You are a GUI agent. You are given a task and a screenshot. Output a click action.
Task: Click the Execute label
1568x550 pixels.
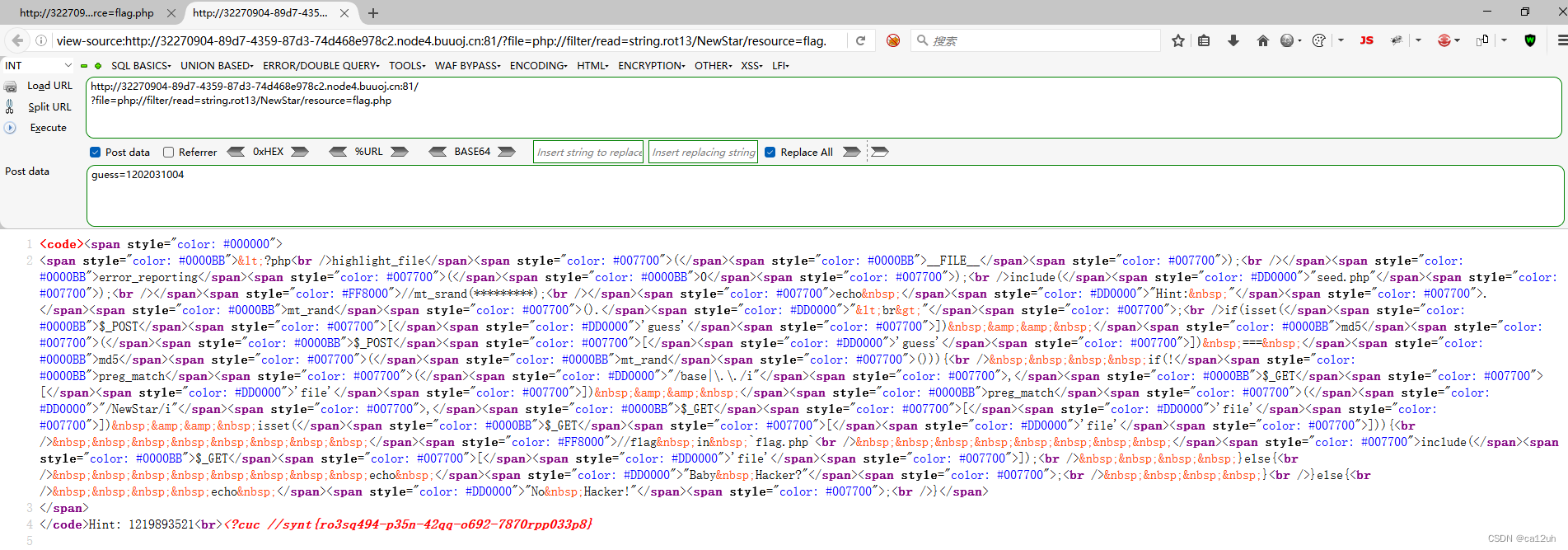49,128
